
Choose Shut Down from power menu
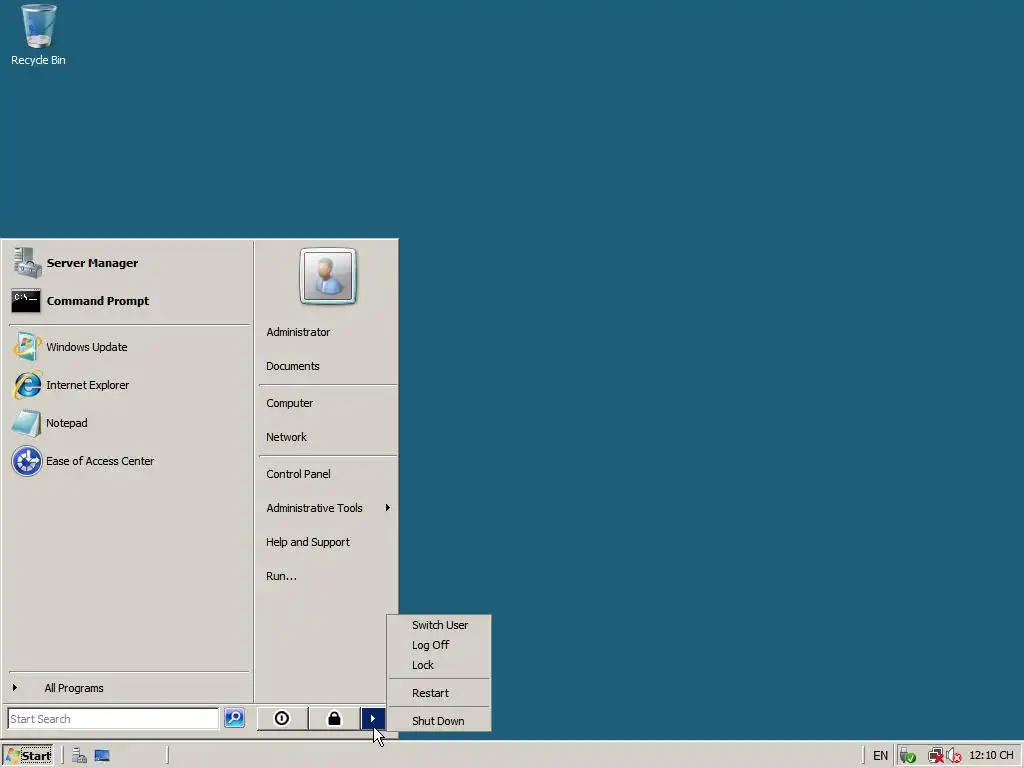click(x=439, y=721)
